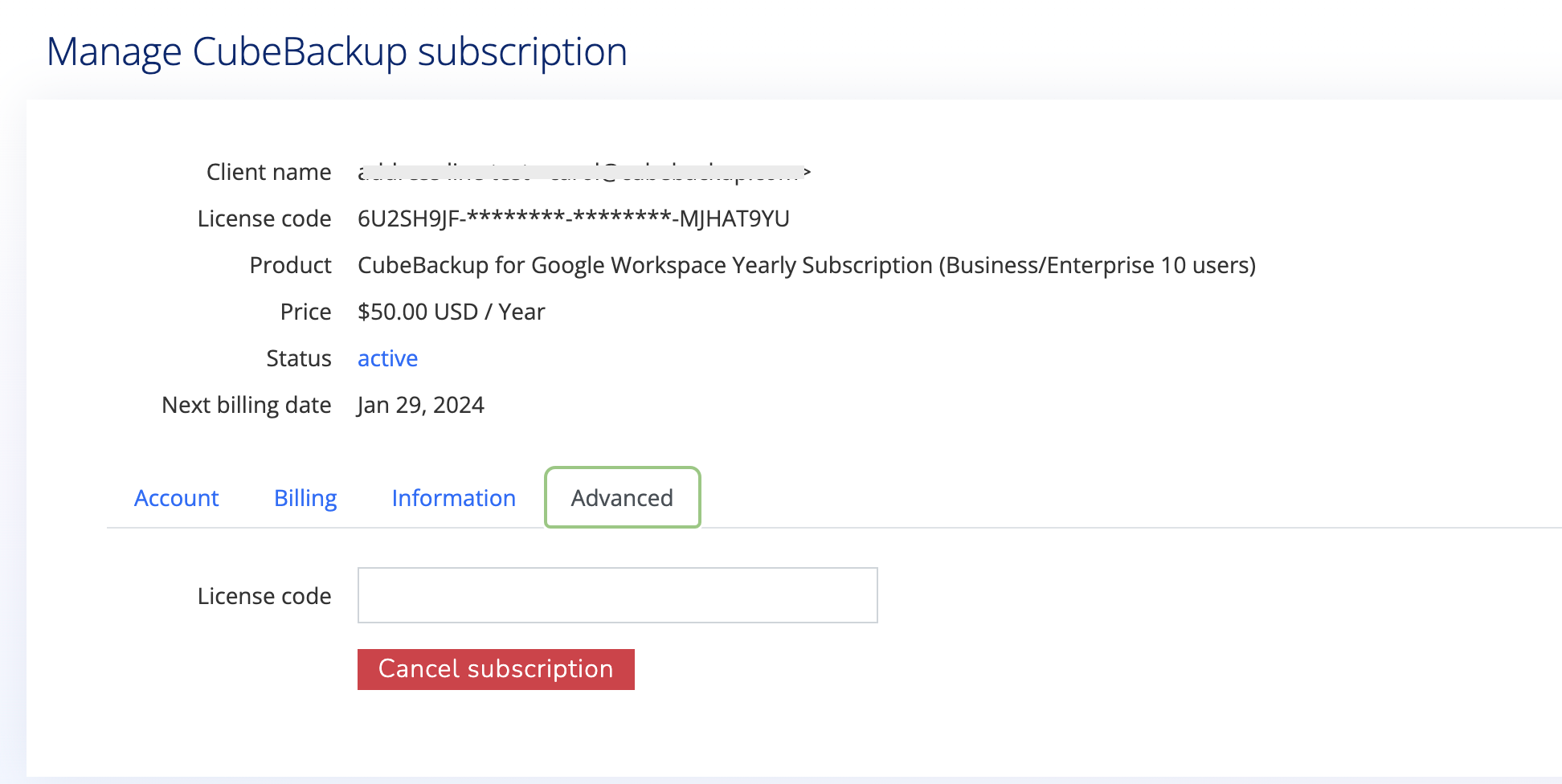Click the Status label

coord(298,358)
